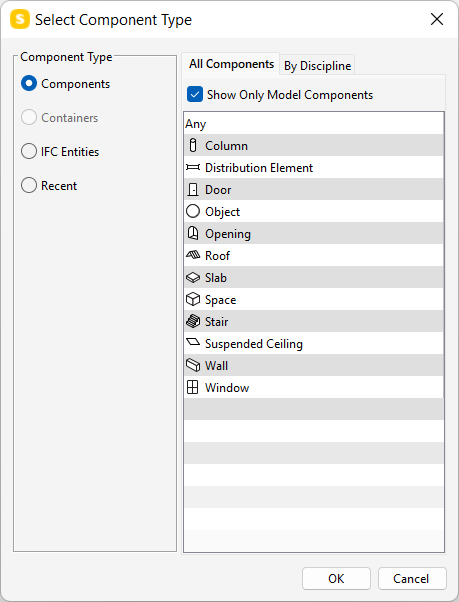Select the Components radio button
459x602 pixels.
pos(29,83)
